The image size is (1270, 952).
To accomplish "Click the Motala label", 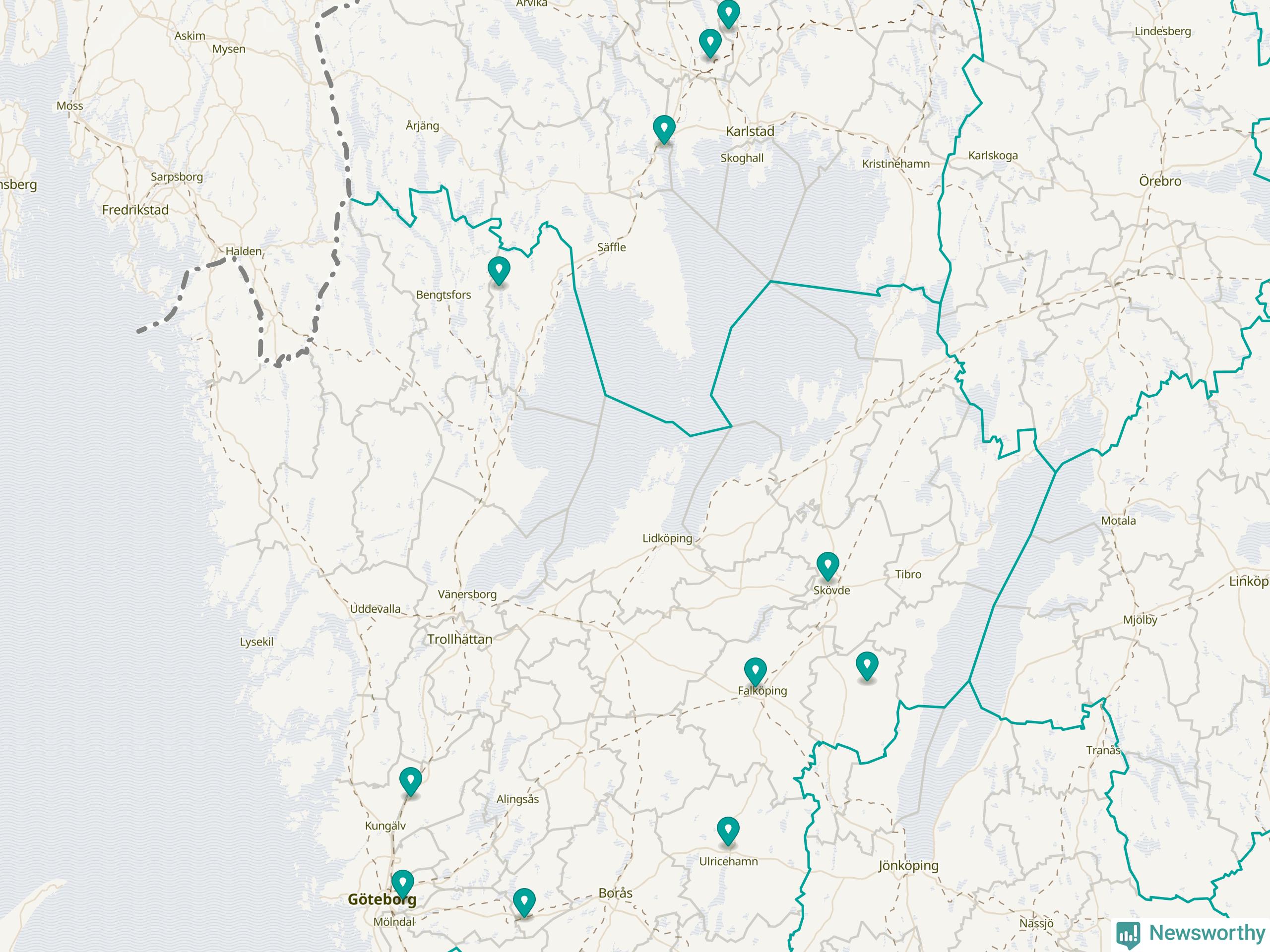I will click(x=1118, y=521).
